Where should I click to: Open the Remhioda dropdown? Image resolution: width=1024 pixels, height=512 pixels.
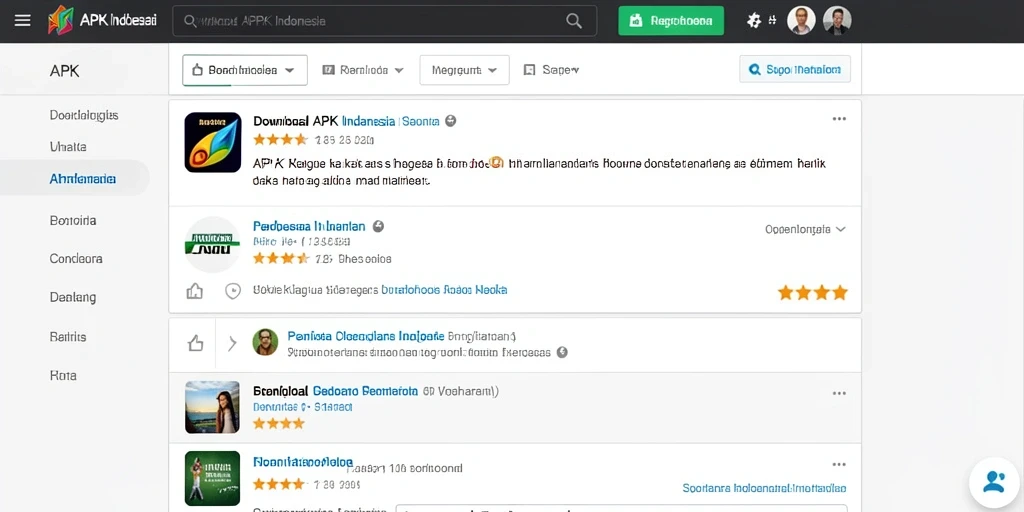pyautogui.click(x=362, y=70)
